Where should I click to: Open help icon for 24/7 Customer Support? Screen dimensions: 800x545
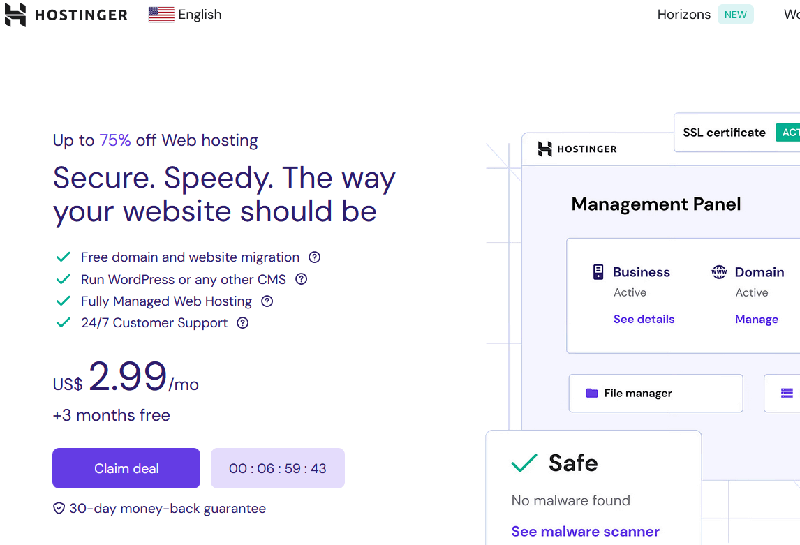[x=243, y=323]
